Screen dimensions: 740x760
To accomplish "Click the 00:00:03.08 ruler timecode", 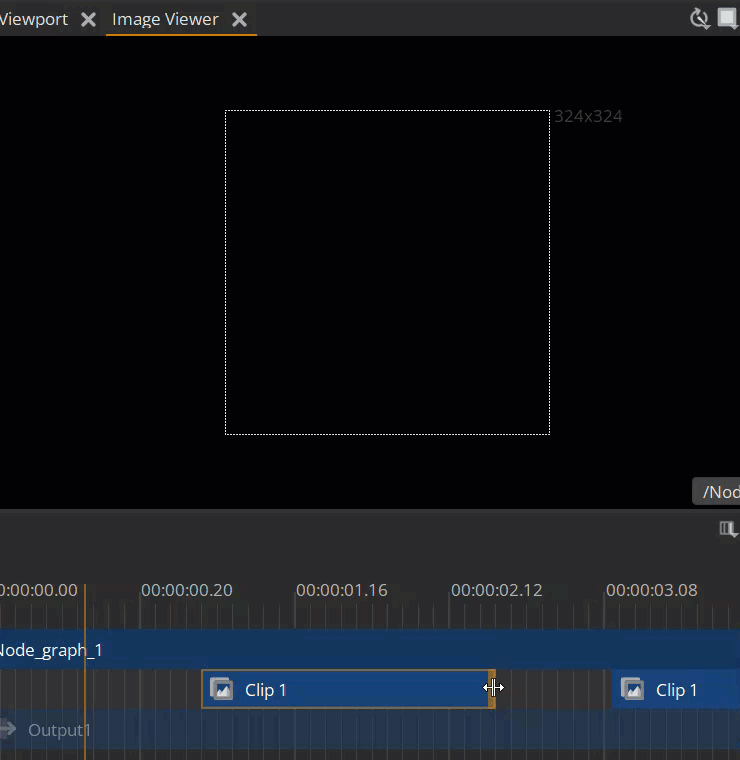I will 652,590.
